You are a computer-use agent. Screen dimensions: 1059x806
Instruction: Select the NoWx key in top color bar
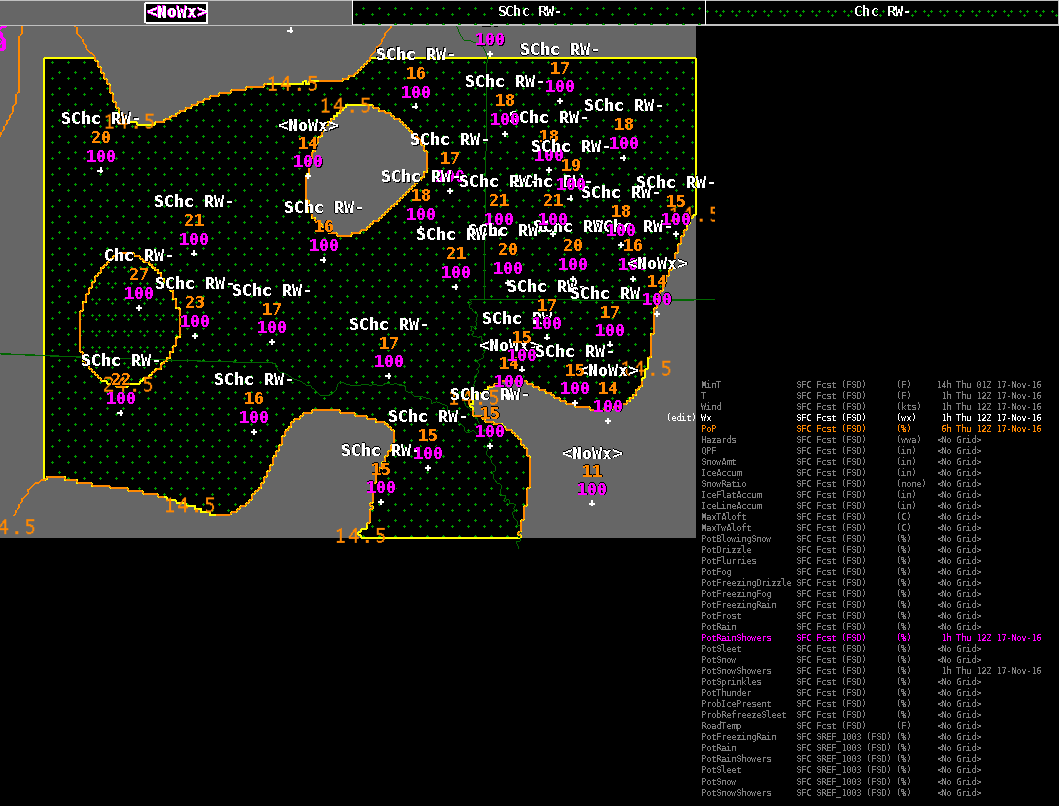[176, 12]
